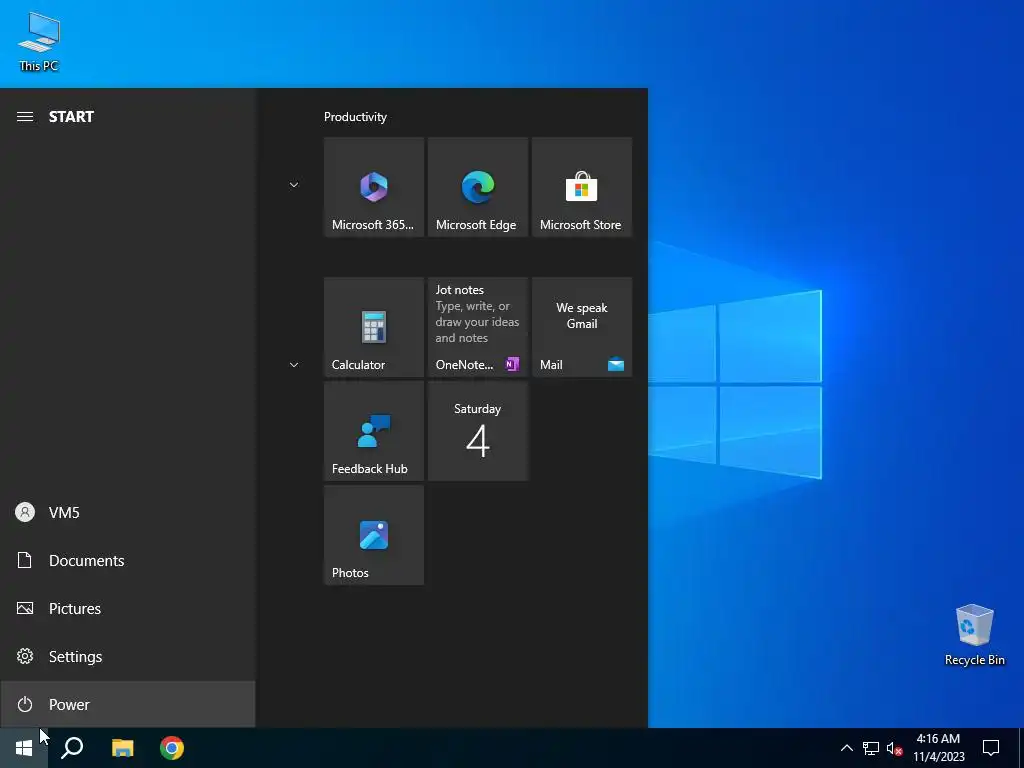The width and height of the screenshot is (1024, 768).
Task: Show hidden system tray icons
Action: pos(846,748)
